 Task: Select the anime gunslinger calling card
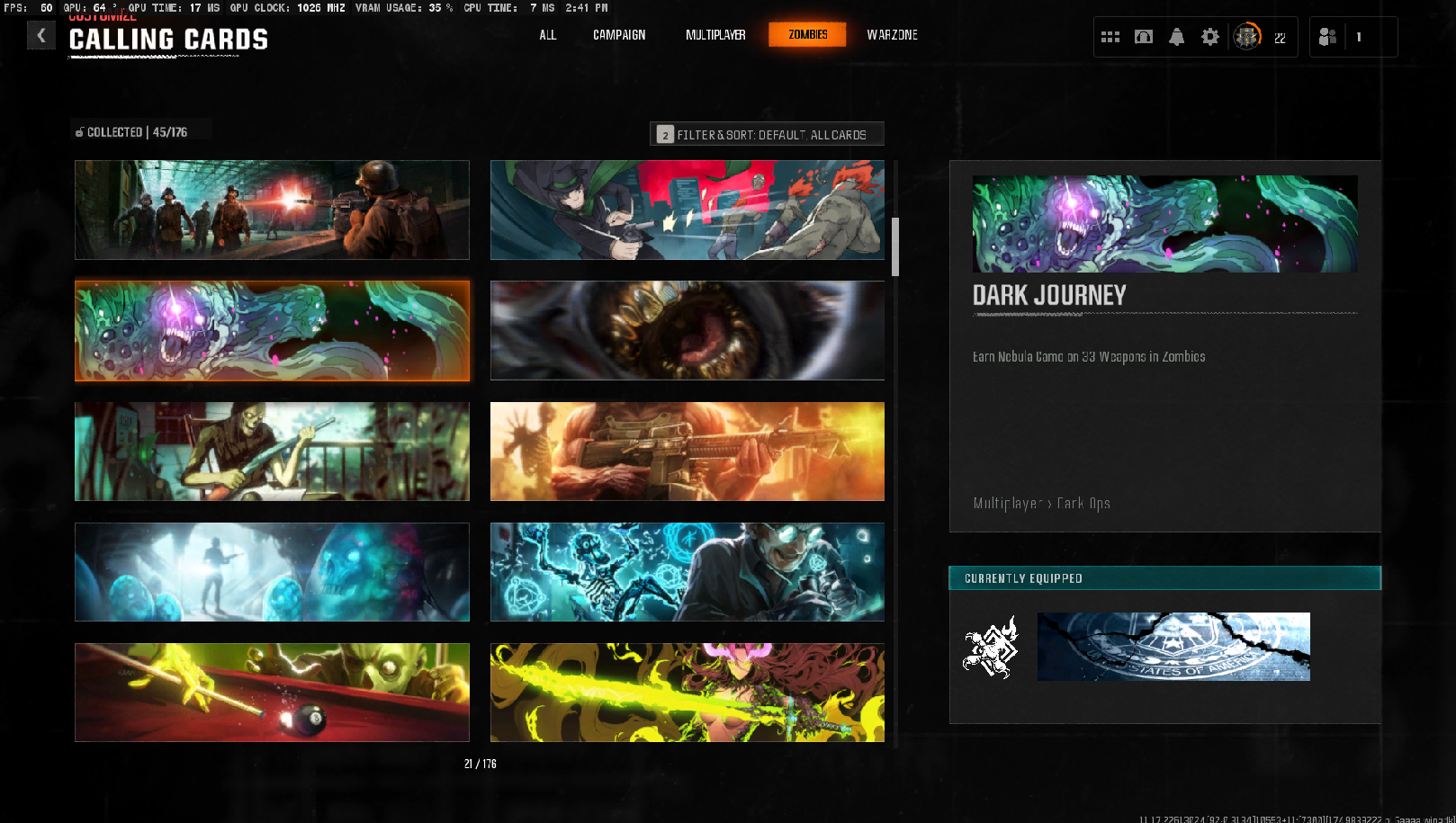coord(688,210)
